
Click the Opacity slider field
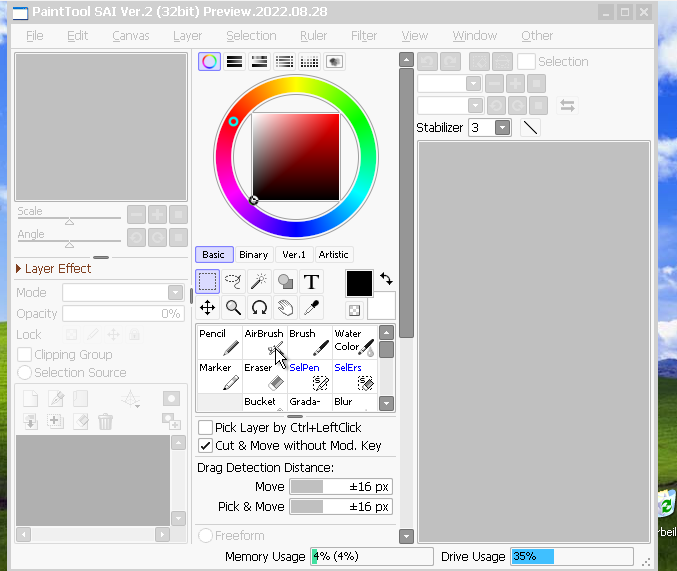123,314
